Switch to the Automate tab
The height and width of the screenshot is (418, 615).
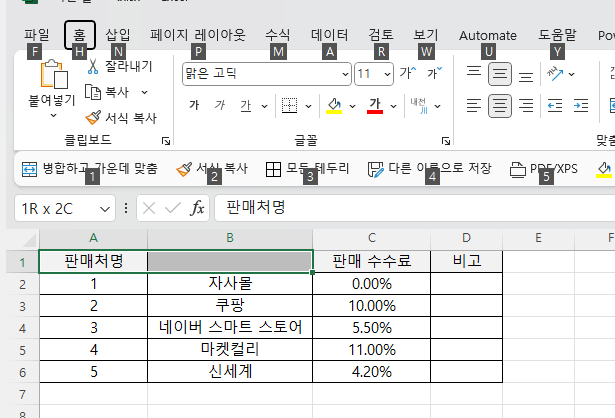coord(488,36)
